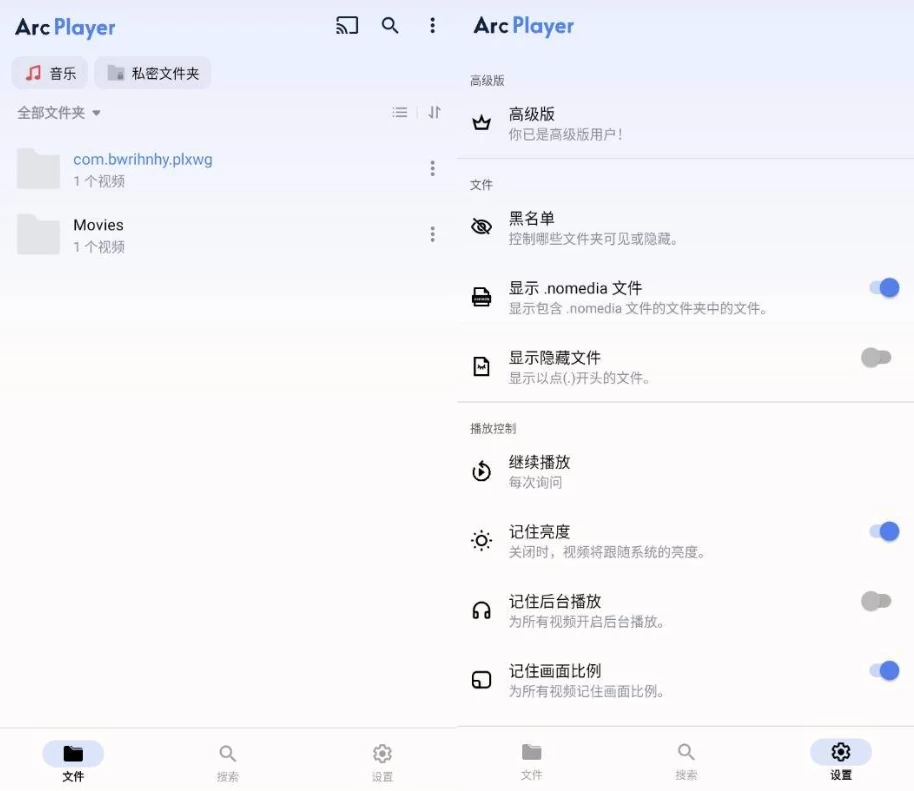
Task: Click the sort order arrows icon
Action: click(434, 113)
